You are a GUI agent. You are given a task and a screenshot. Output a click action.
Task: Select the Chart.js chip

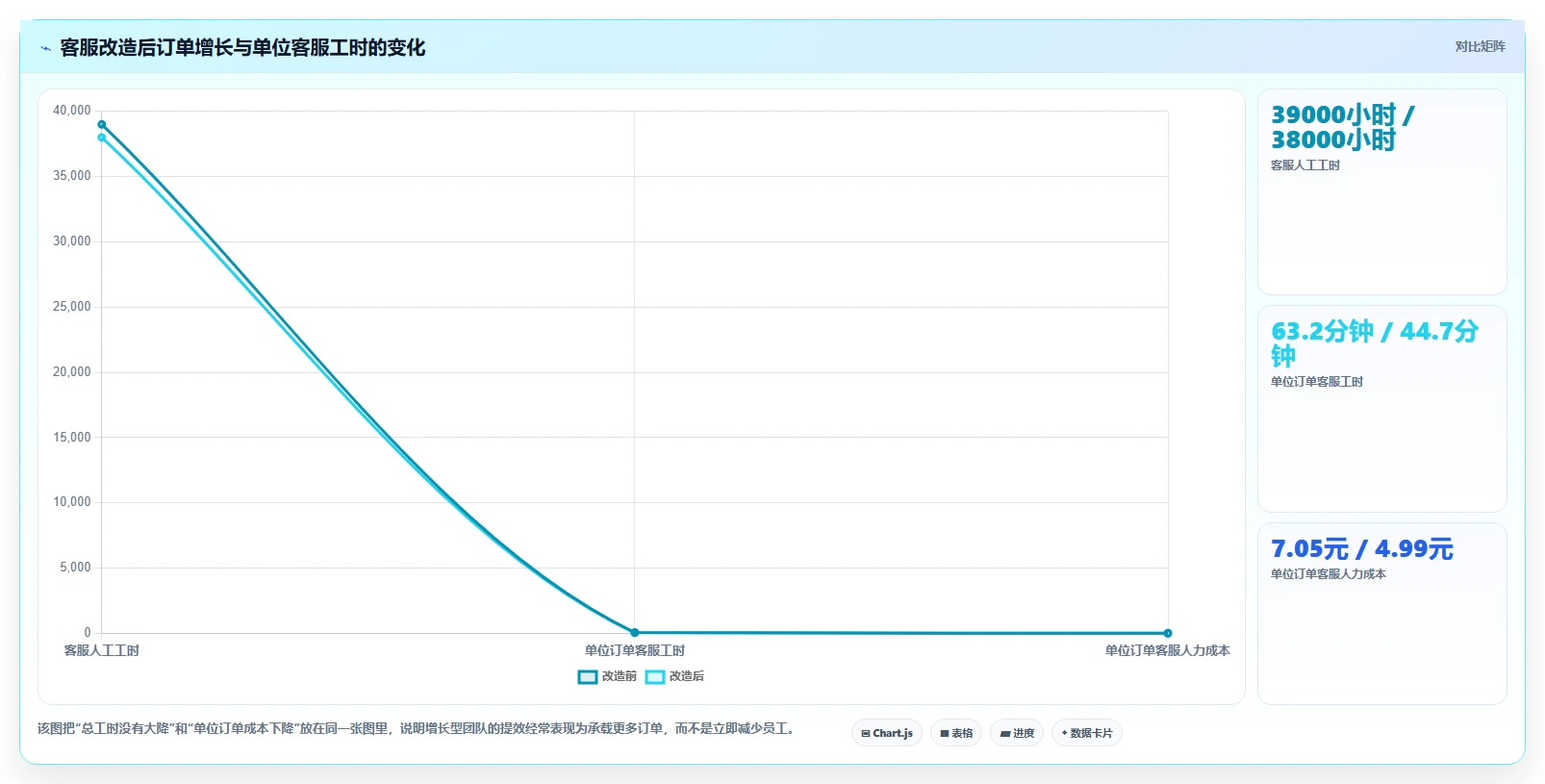pyautogui.click(x=887, y=733)
